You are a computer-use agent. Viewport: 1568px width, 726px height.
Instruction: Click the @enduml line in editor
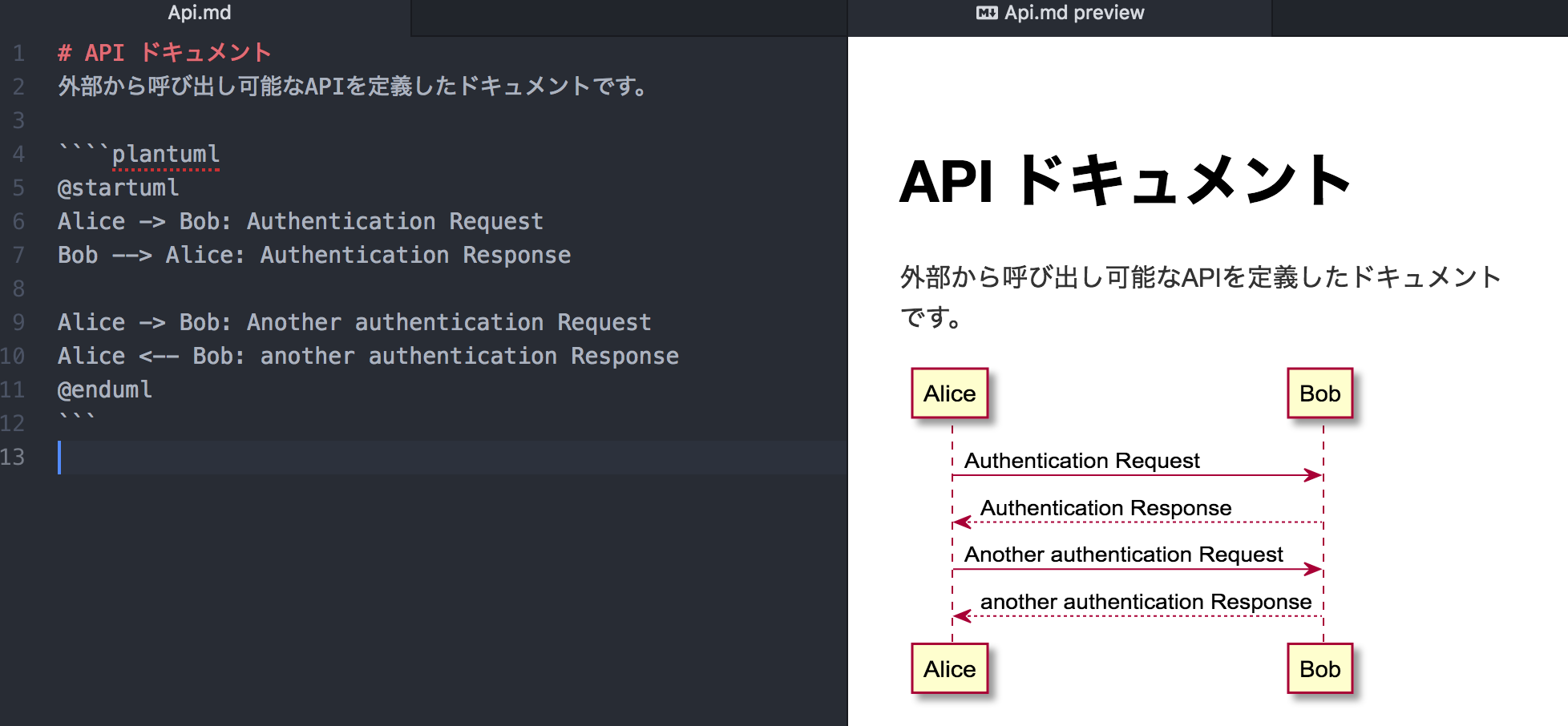[105, 389]
